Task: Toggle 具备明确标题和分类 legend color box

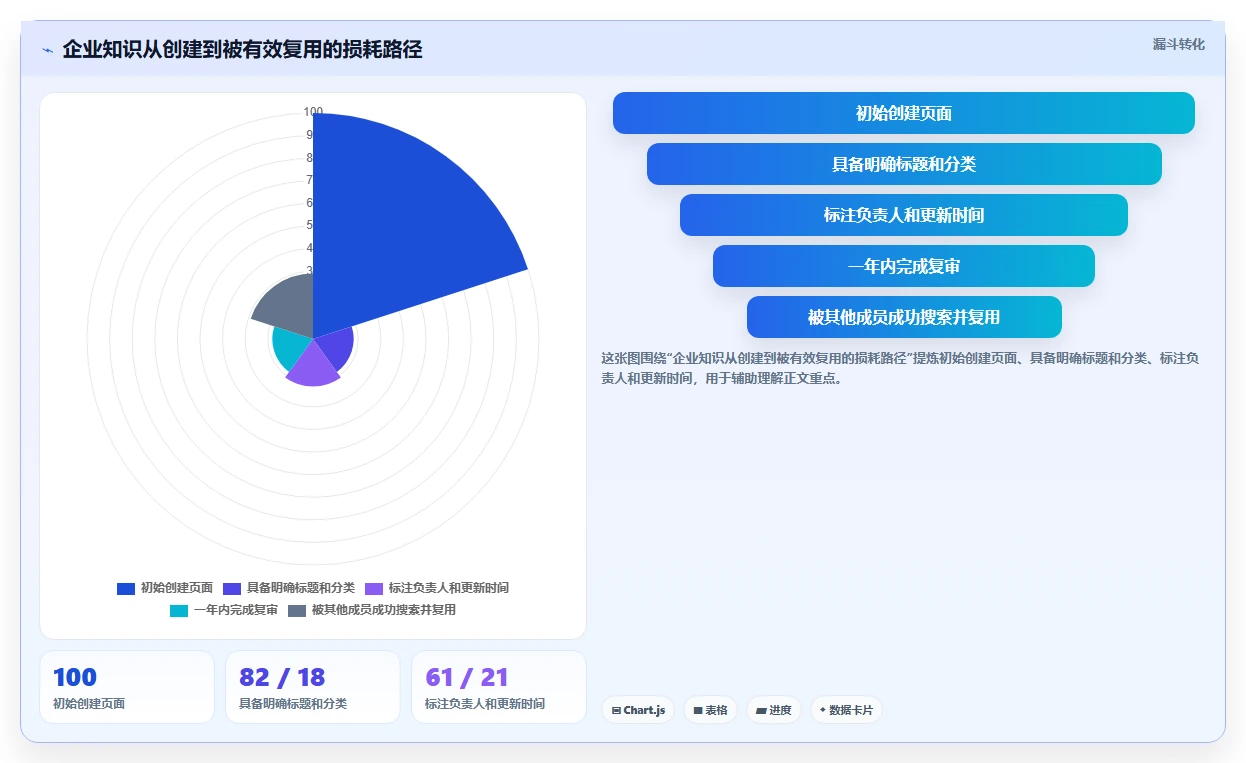Action: 232,588
